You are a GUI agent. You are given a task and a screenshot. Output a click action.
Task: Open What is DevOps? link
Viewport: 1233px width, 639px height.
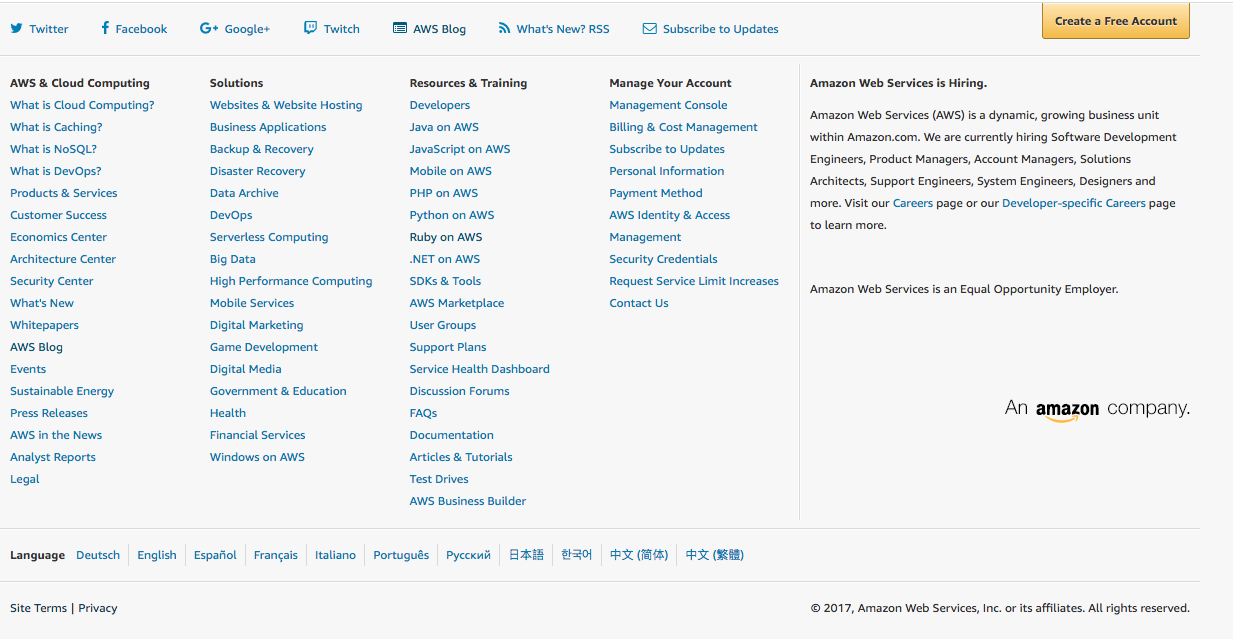[x=56, y=171]
